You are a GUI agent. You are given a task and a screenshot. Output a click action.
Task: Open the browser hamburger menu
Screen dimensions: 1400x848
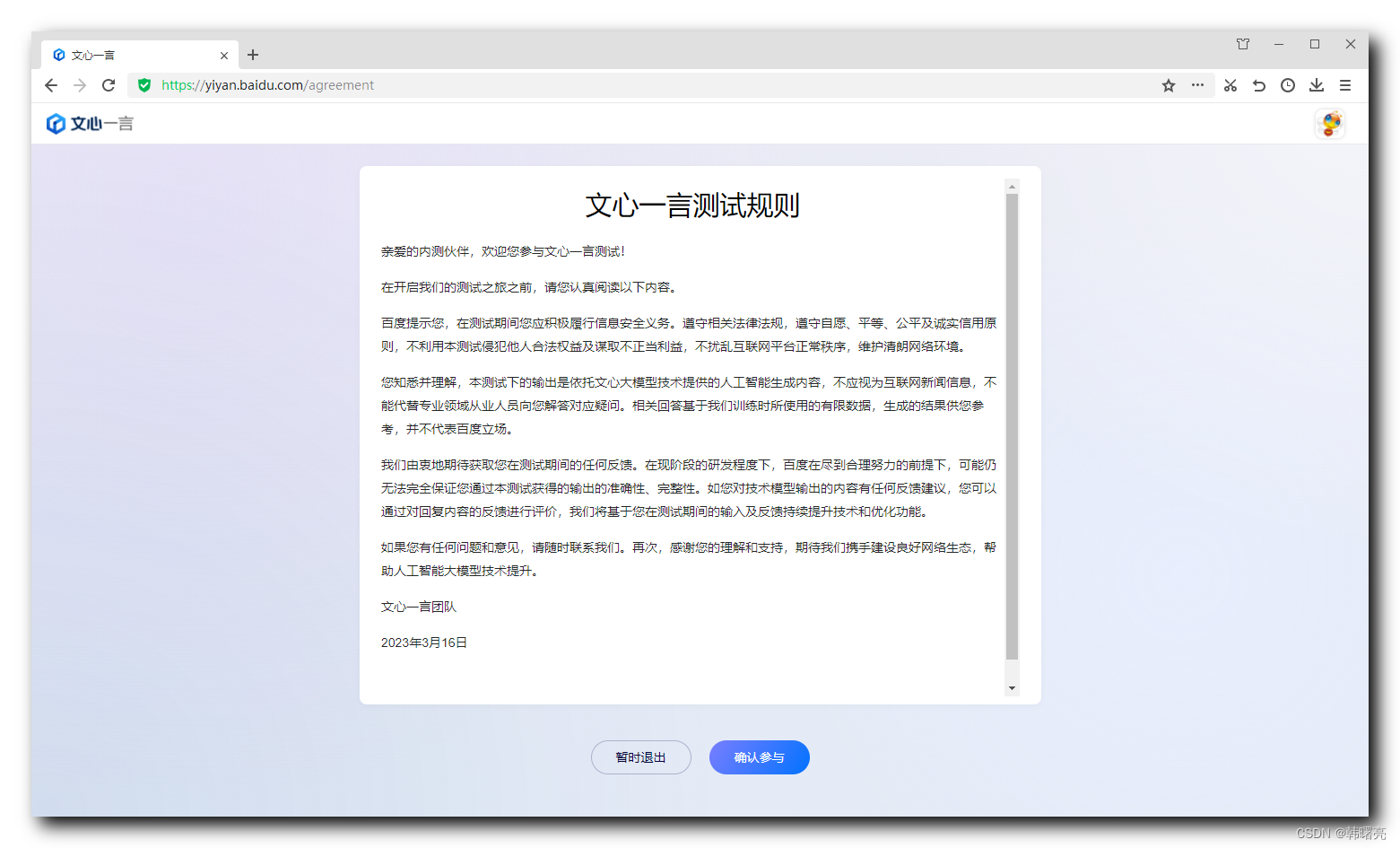1345,85
